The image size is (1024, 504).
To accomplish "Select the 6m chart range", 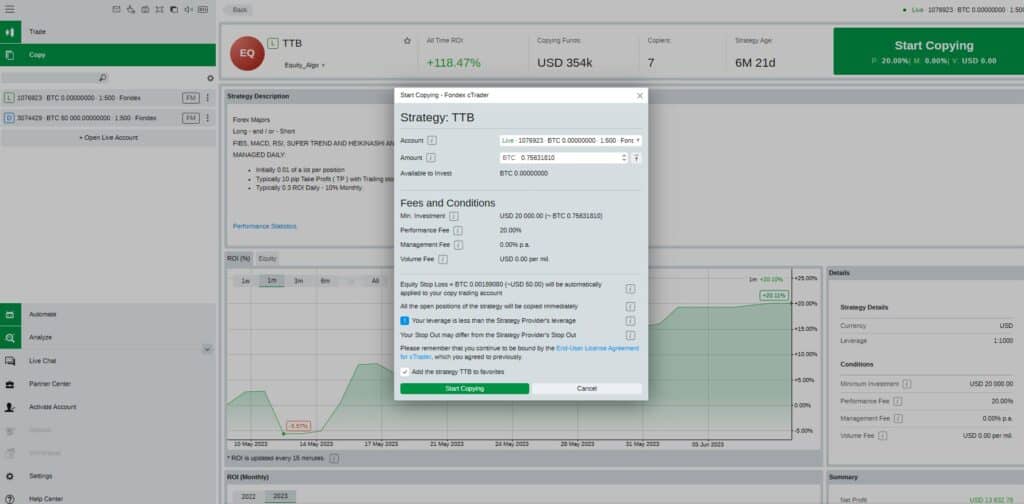I will tap(325, 281).
